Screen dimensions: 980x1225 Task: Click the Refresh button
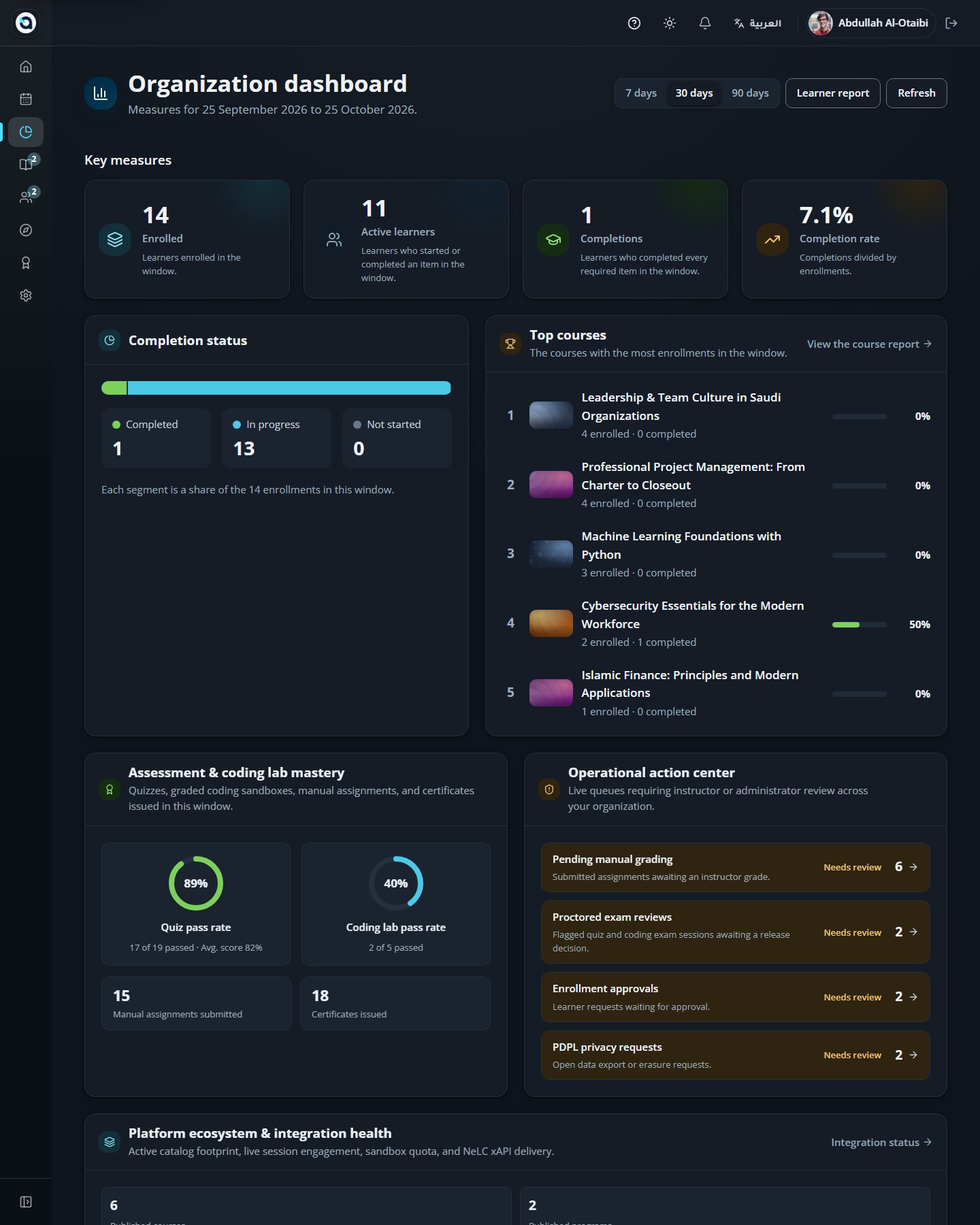917,93
